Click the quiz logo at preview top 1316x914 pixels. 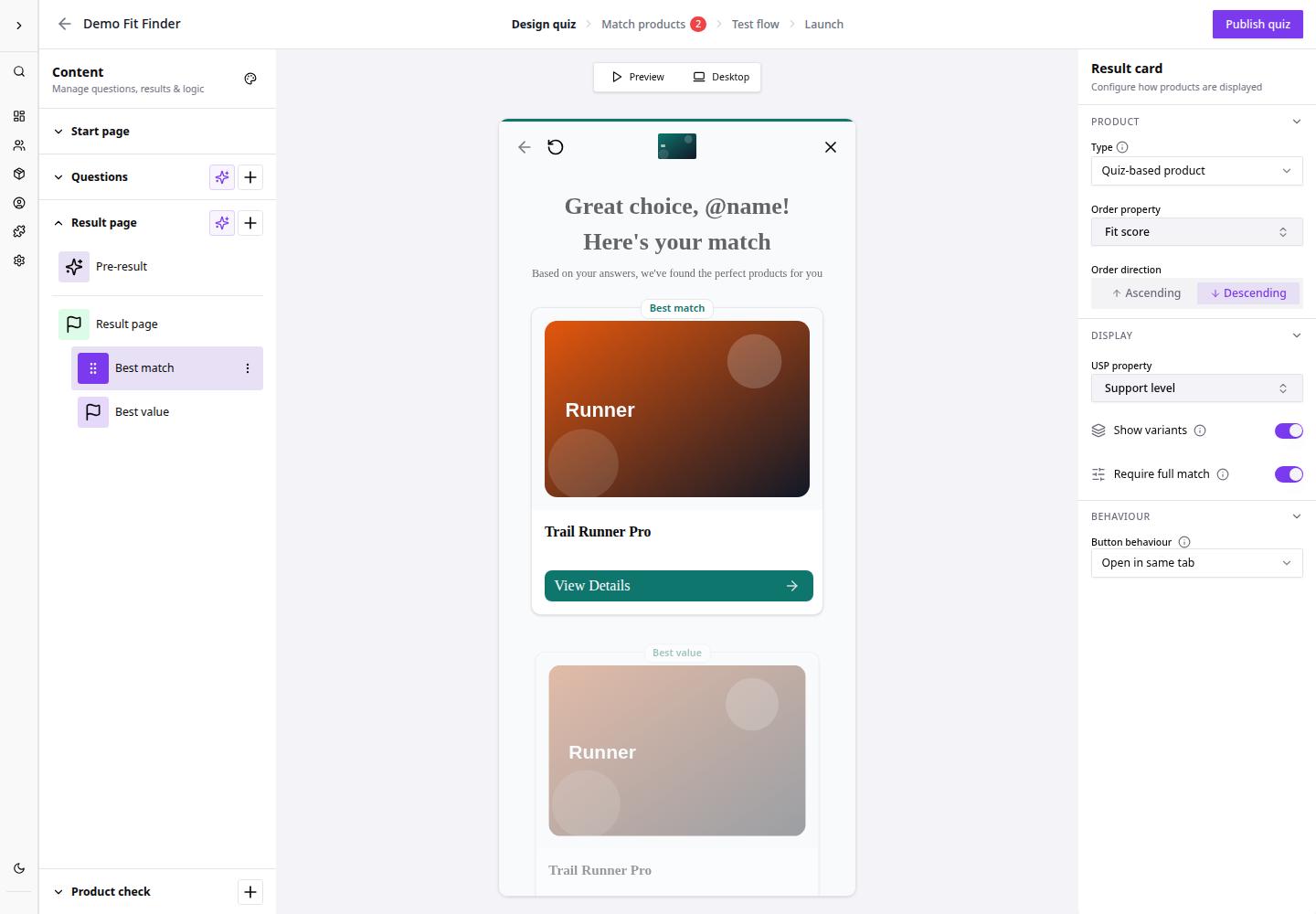coord(677,146)
